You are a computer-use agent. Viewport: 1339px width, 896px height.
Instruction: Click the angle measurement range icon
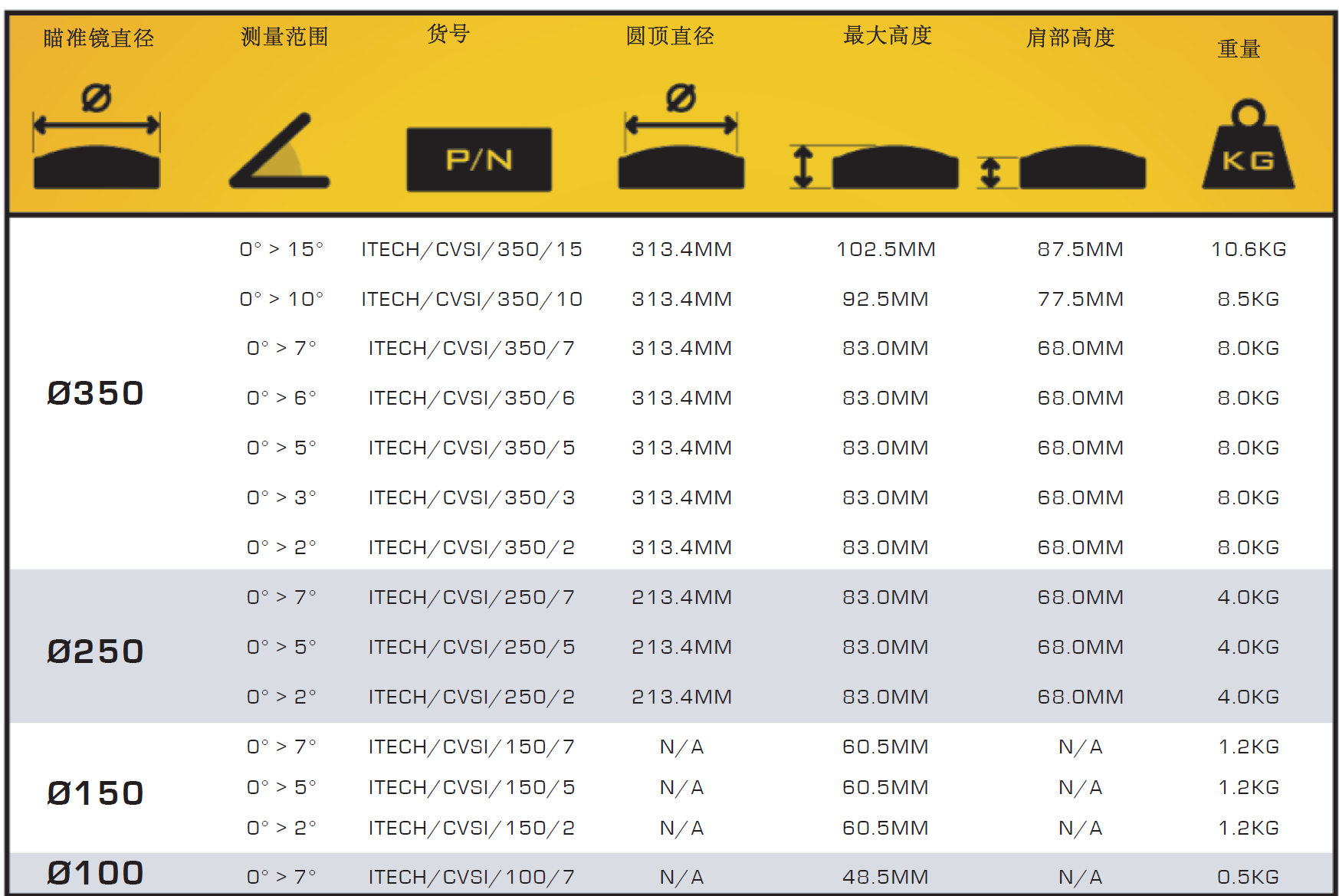tap(280, 152)
